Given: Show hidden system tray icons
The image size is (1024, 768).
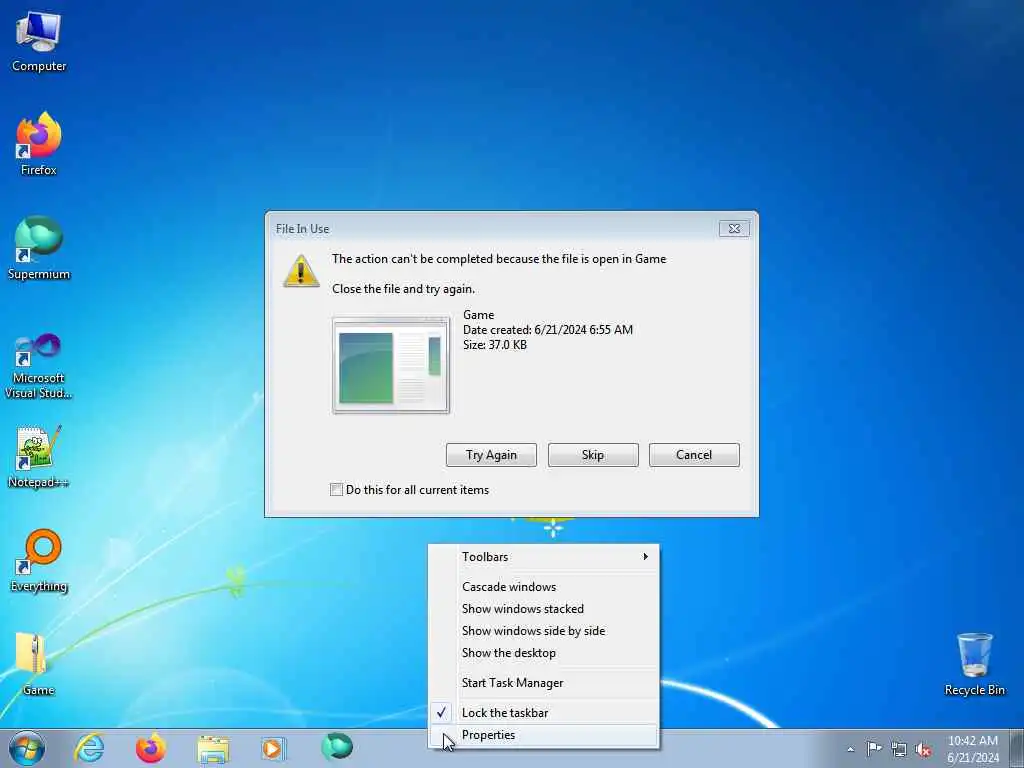Looking at the screenshot, I should pos(850,749).
